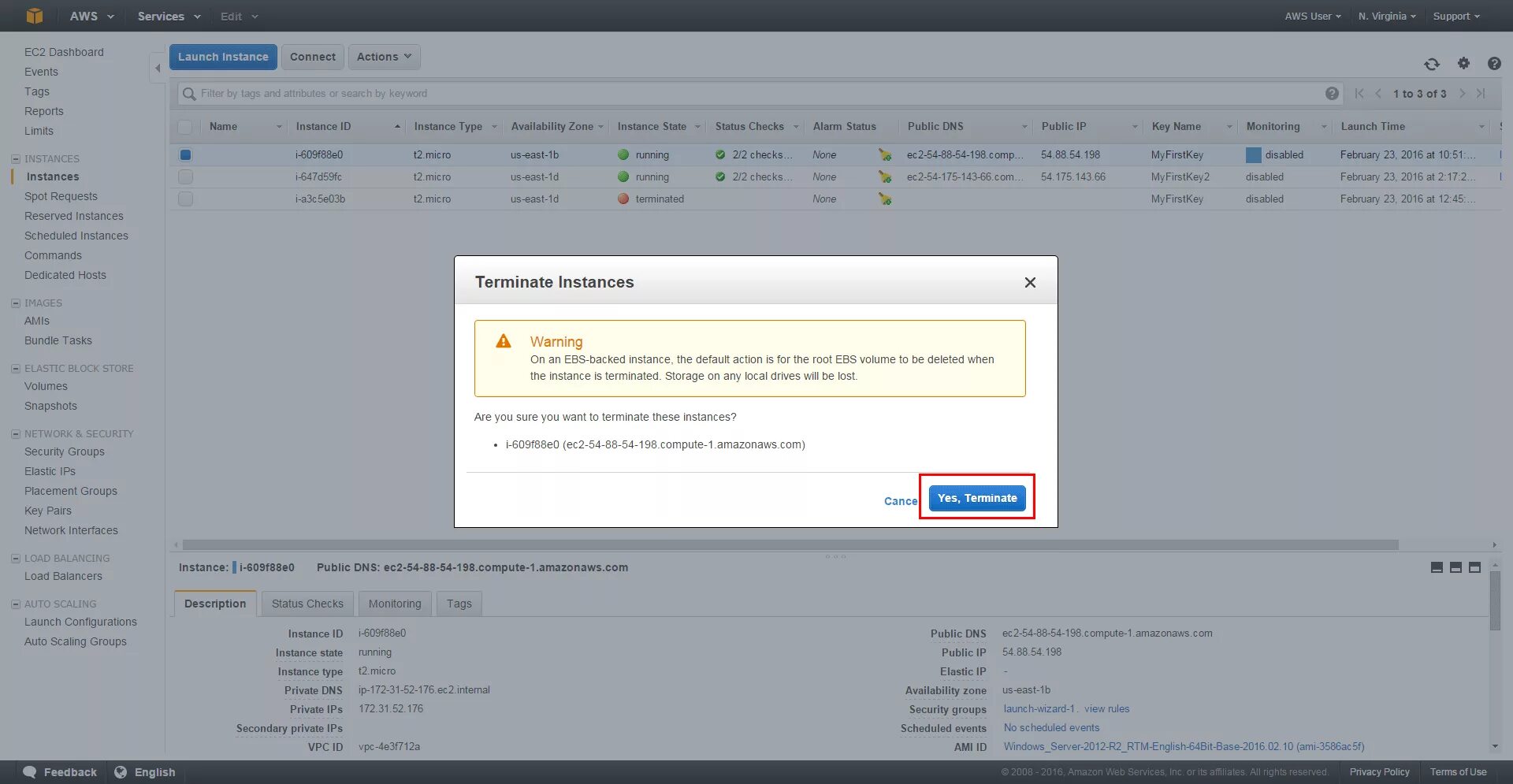Collapse the INSTANCES sidebar section
Image resolution: width=1513 pixels, height=784 pixels.
click(16, 159)
